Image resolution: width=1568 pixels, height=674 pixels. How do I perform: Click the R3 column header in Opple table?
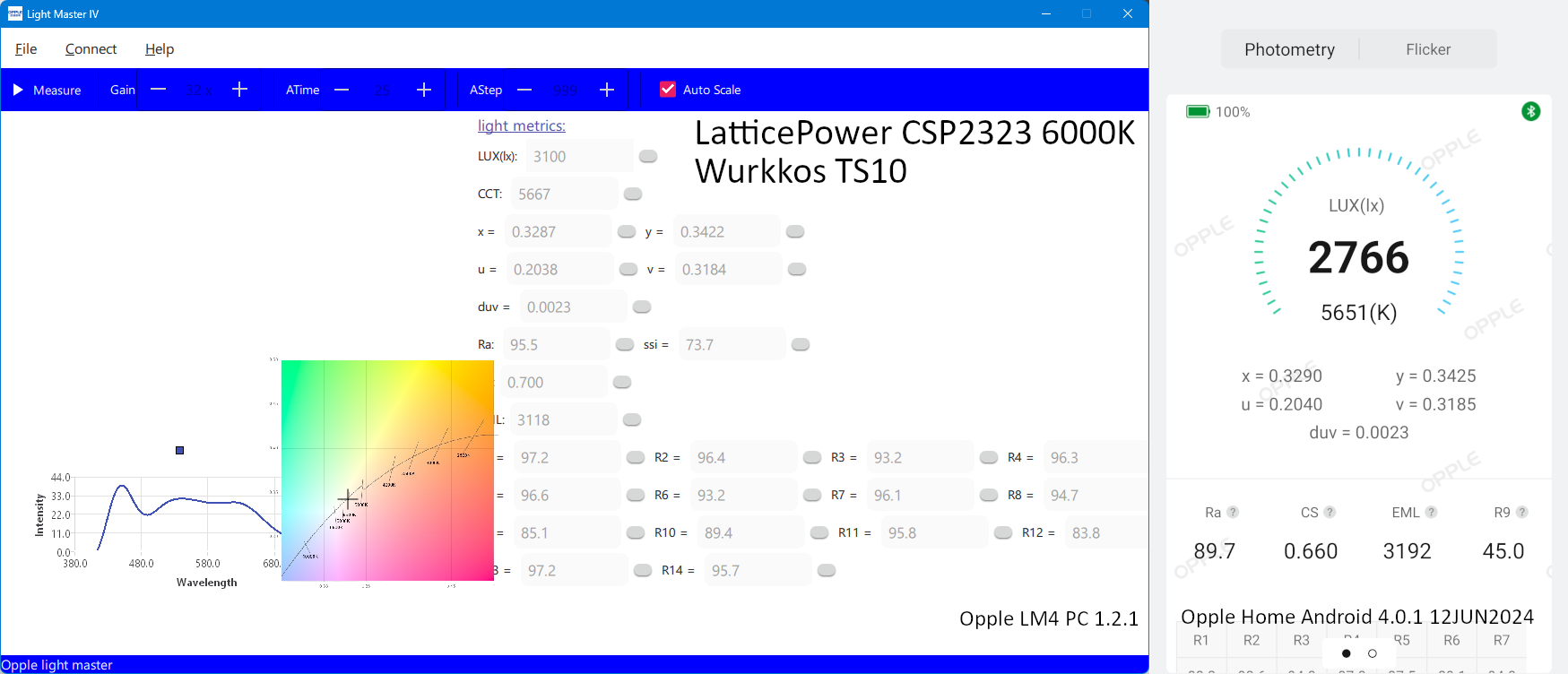[x=1301, y=640]
